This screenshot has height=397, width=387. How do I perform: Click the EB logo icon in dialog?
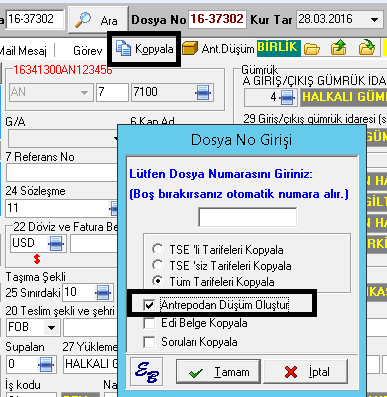click(146, 372)
